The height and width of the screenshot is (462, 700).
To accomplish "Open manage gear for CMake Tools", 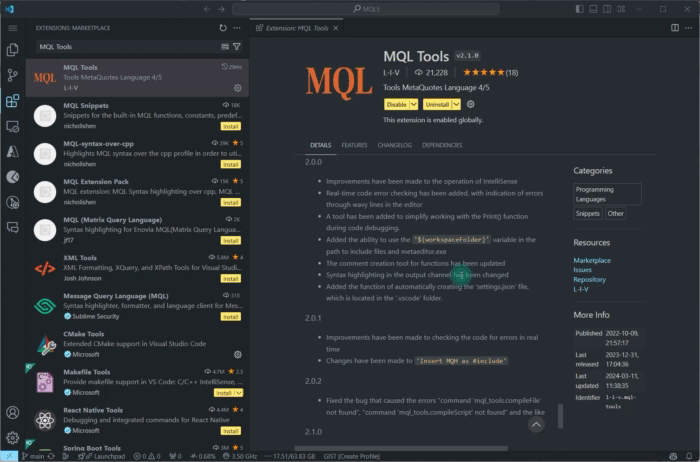I will coord(238,354).
